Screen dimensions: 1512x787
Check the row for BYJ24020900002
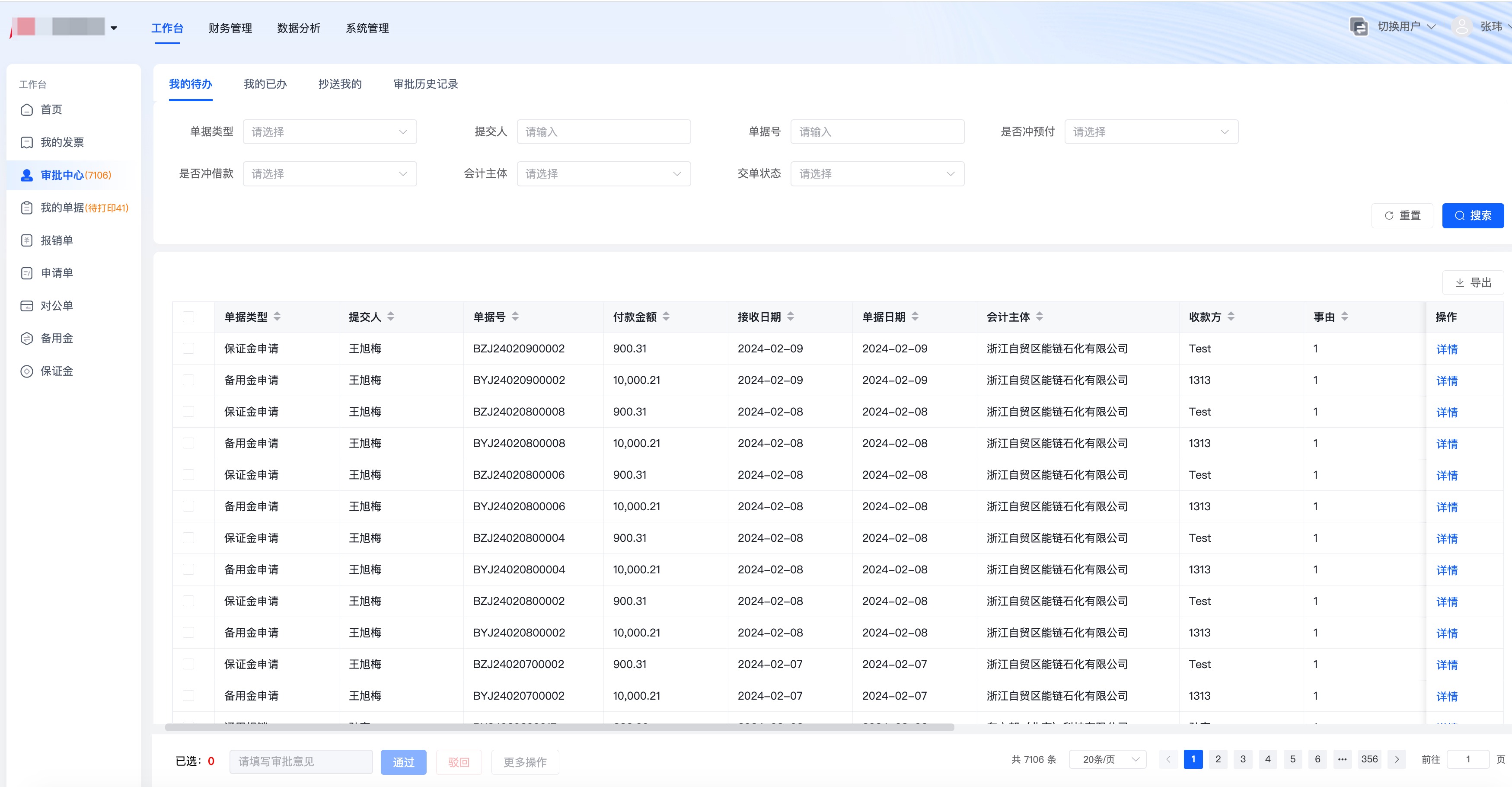point(188,380)
